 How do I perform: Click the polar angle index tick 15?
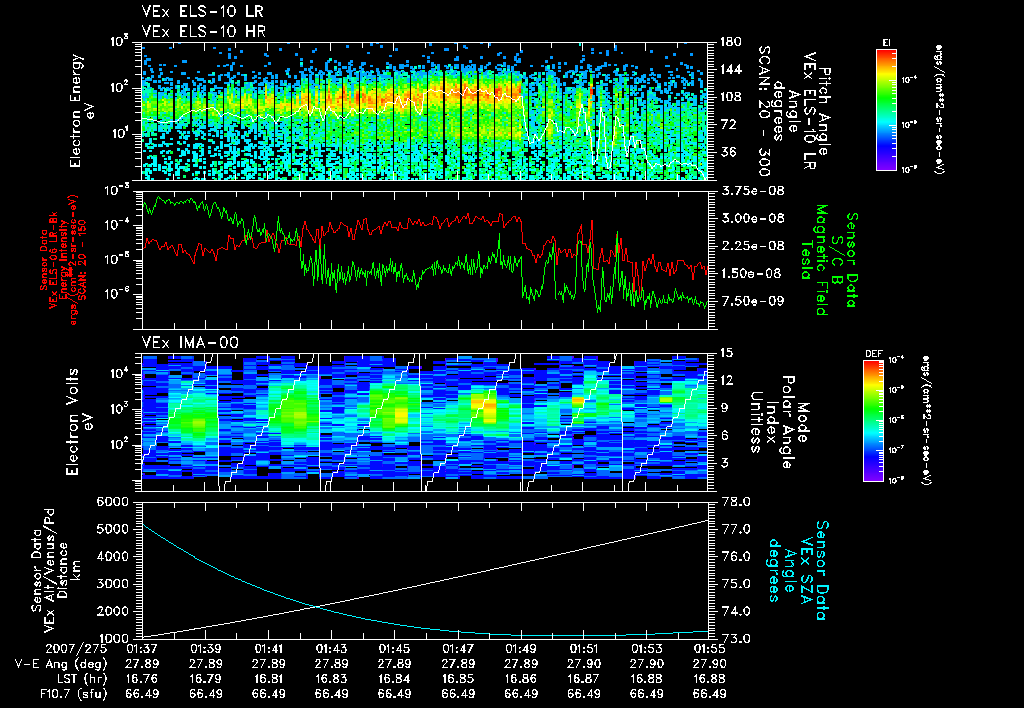tap(725, 353)
